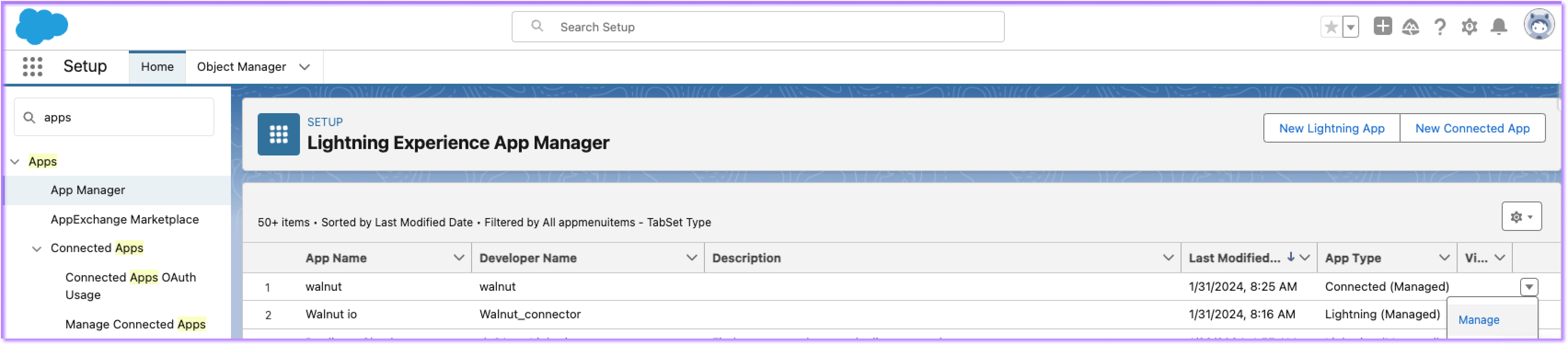The width and height of the screenshot is (1568, 345).
Task: Open the App Launcher dots icon
Action: (32, 66)
